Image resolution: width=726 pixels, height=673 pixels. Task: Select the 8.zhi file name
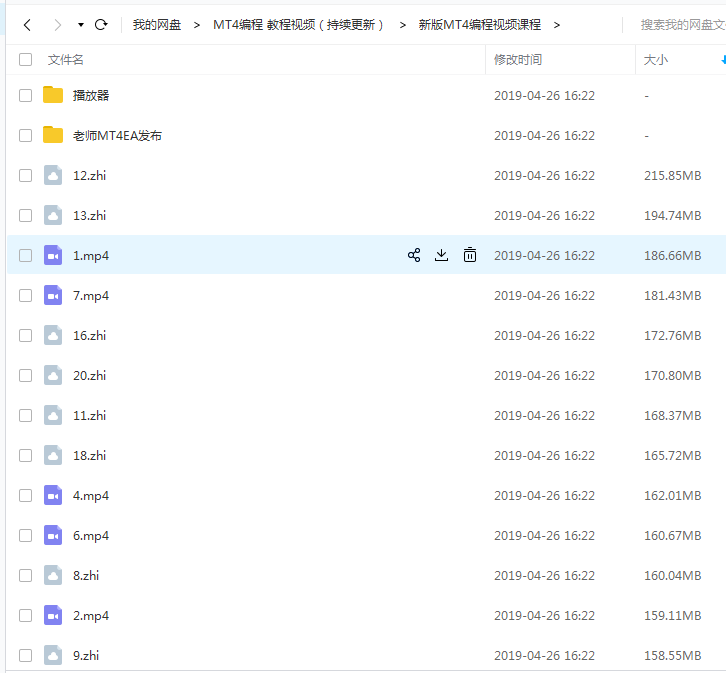coord(86,575)
